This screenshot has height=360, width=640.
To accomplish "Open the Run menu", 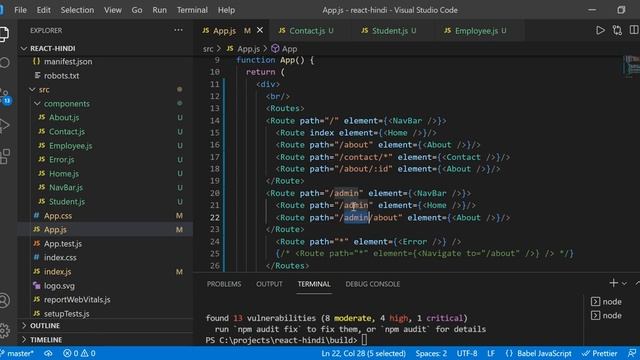I will [x=160, y=10].
